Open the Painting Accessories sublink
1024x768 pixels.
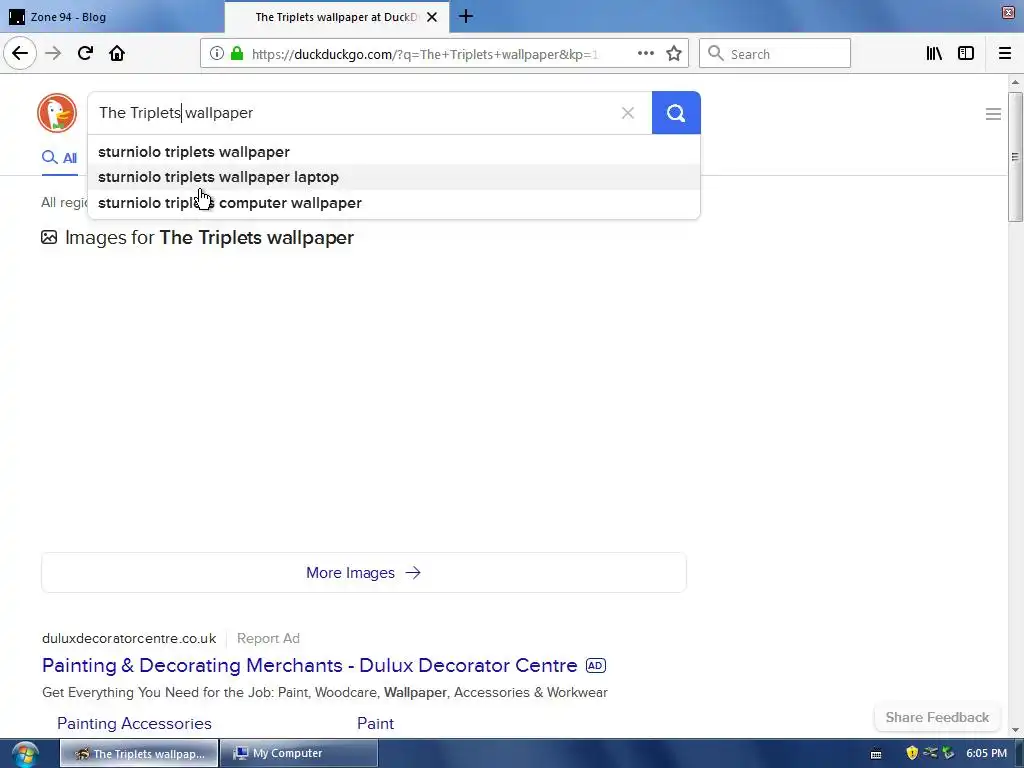(134, 724)
